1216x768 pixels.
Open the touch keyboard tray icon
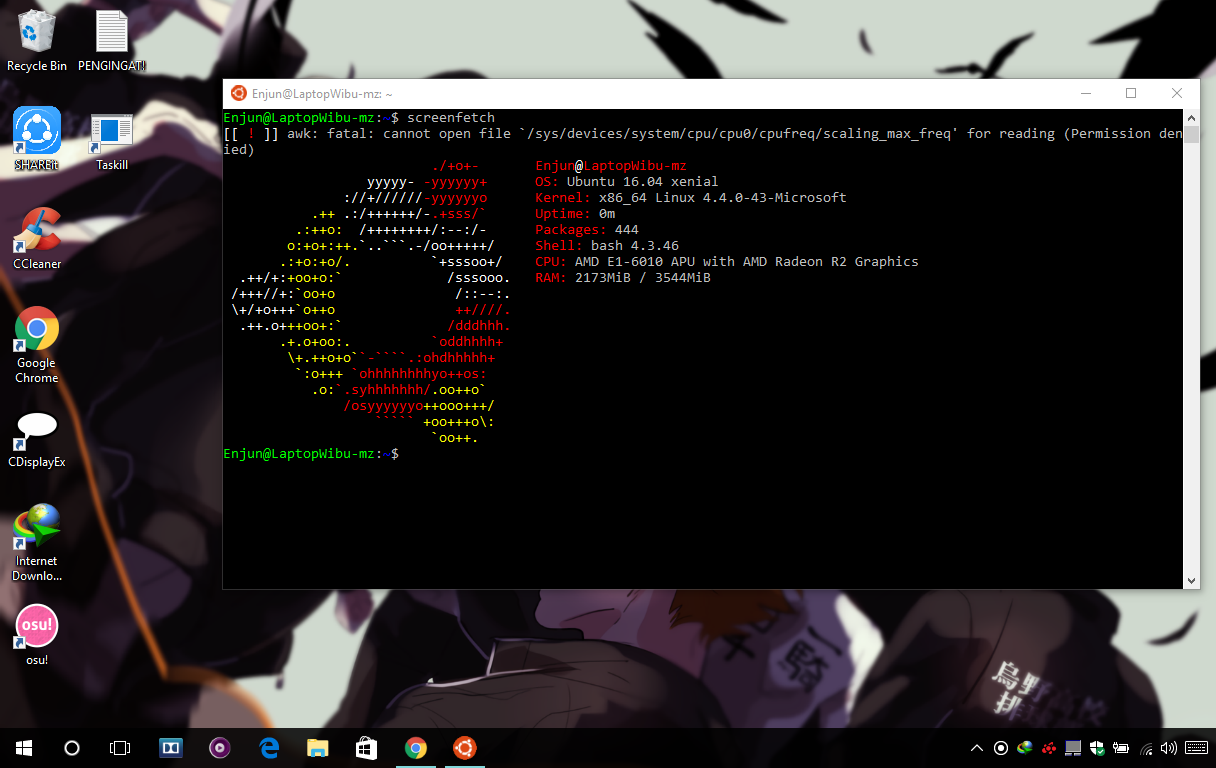pyautogui.click(x=1195, y=748)
